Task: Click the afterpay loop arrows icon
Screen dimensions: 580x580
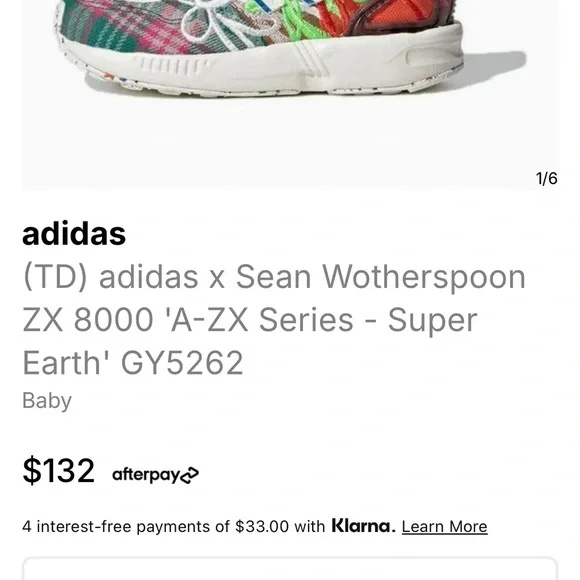Action: (x=190, y=475)
